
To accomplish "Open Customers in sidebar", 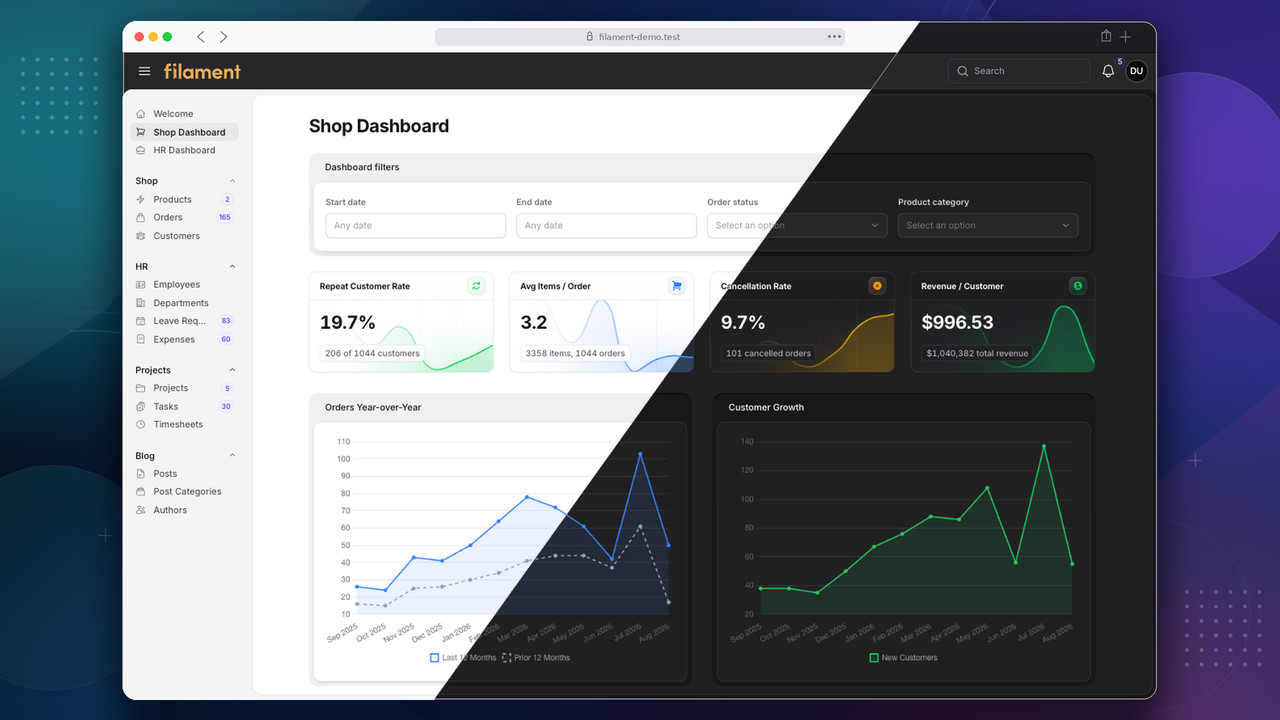I will coord(185,236).
